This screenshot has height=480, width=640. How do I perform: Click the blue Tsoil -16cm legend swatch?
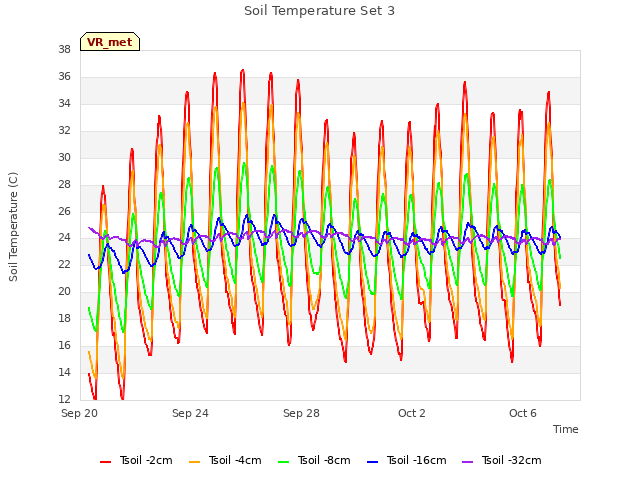click(x=373, y=462)
